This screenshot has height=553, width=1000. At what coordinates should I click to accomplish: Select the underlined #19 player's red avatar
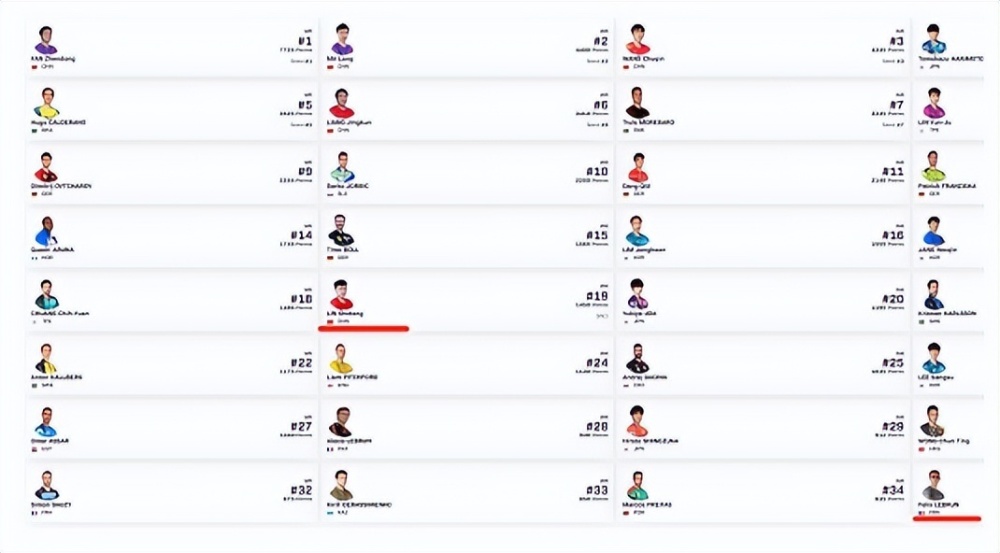tap(341, 295)
